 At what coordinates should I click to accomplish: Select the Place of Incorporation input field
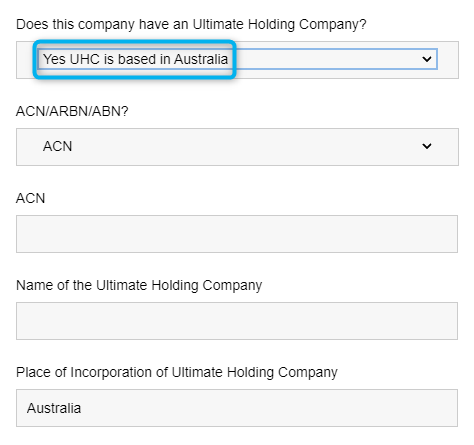click(237, 408)
